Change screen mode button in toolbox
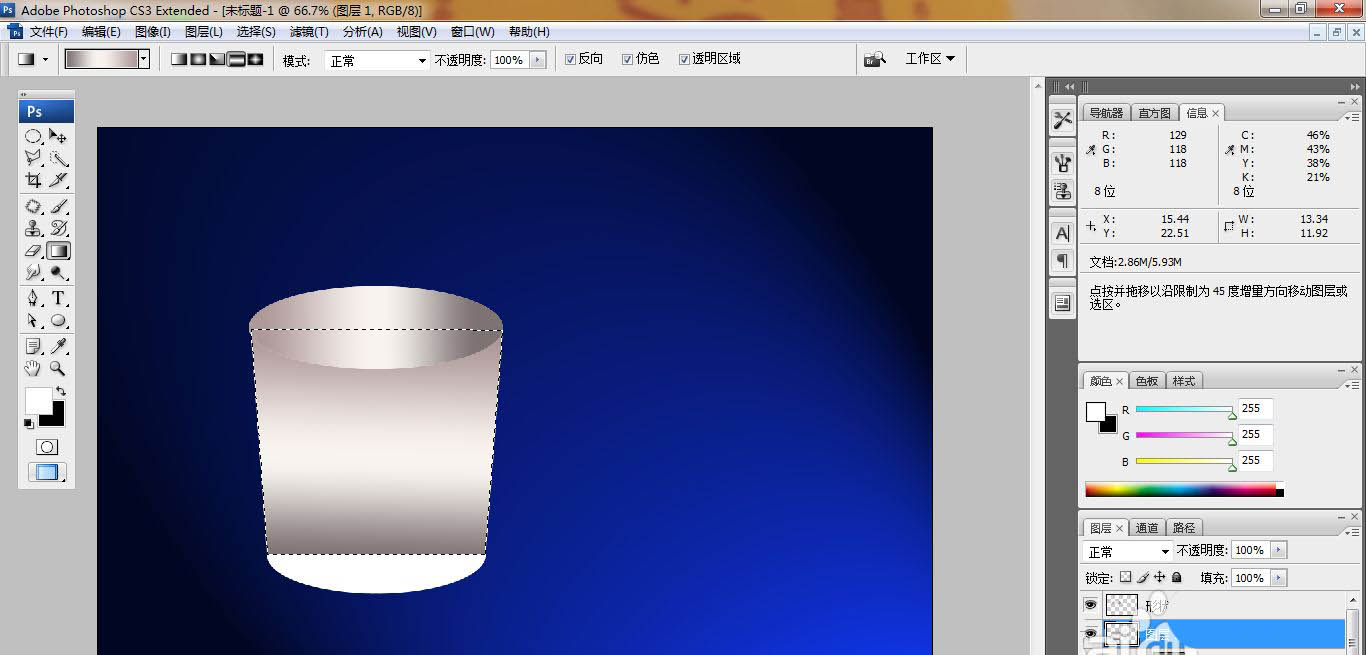Image resolution: width=1366 pixels, height=655 pixels. [x=47, y=472]
